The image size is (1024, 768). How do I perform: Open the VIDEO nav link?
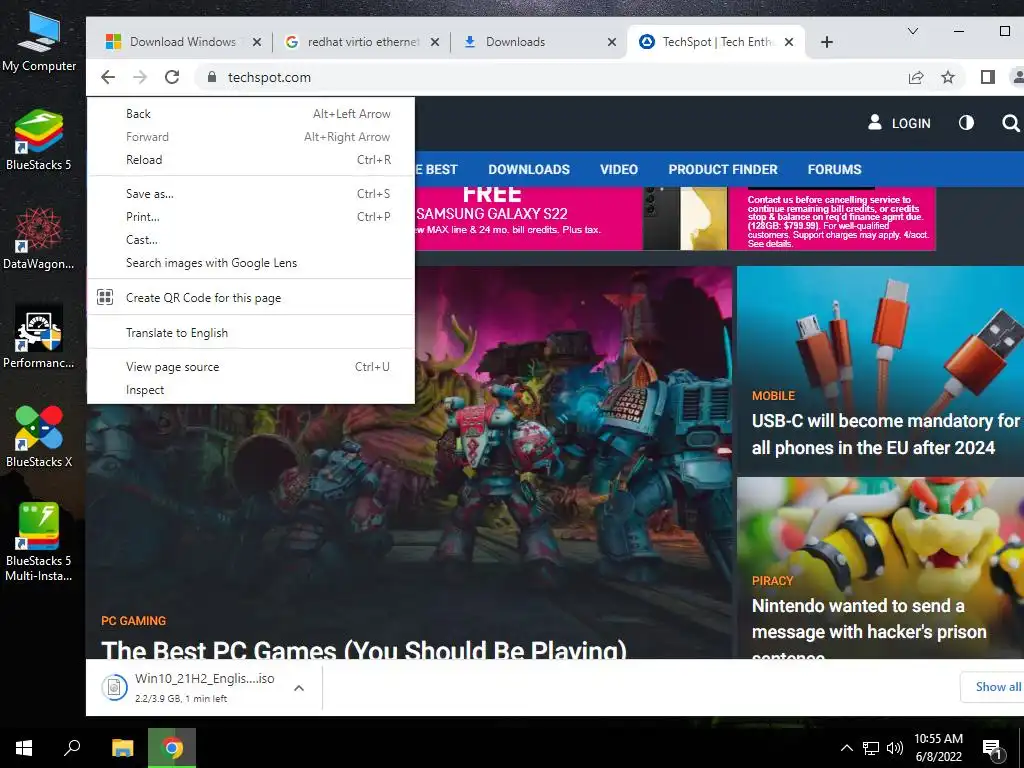pos(618,169)
